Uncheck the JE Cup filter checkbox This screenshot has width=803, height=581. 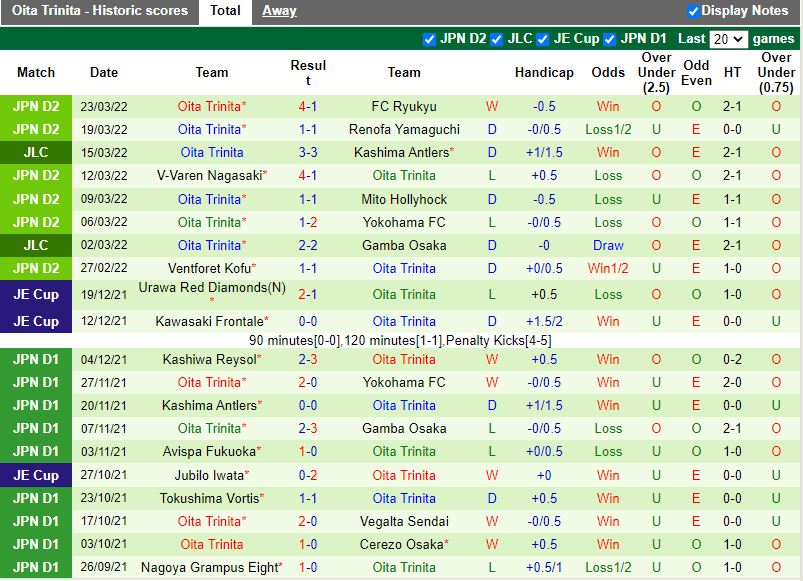coord(543,39)
